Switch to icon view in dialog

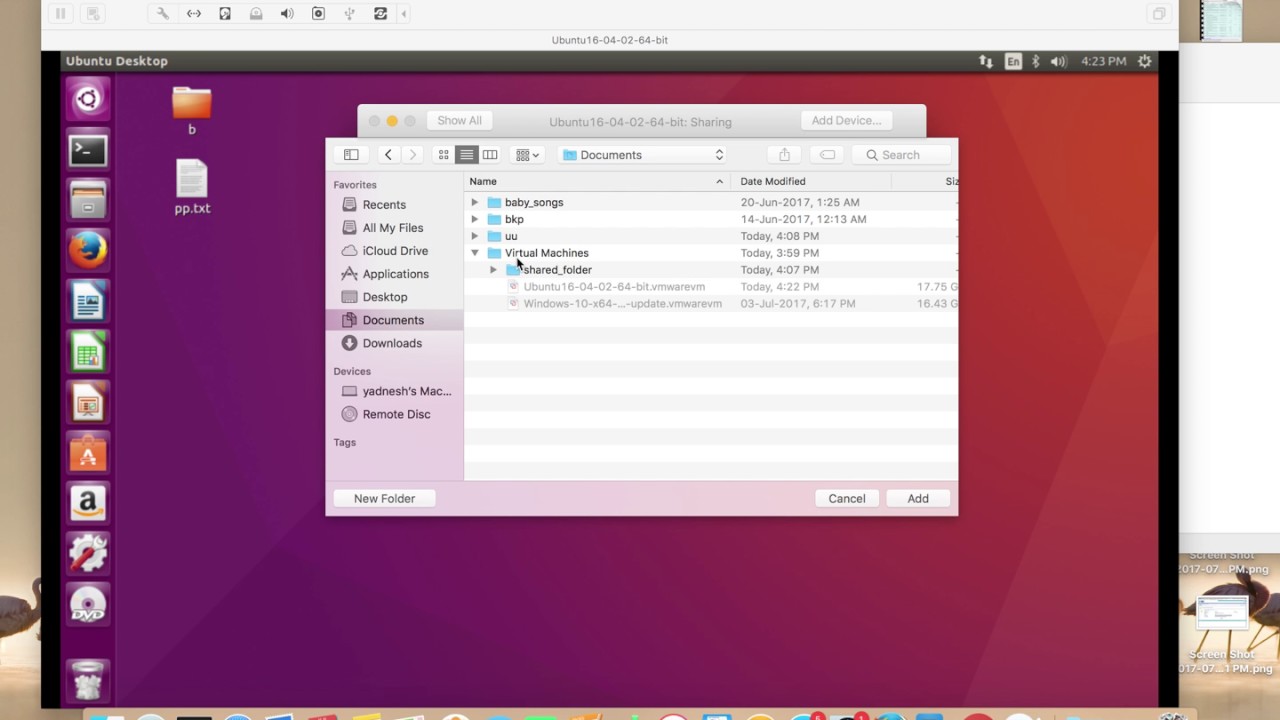[444, 155]
